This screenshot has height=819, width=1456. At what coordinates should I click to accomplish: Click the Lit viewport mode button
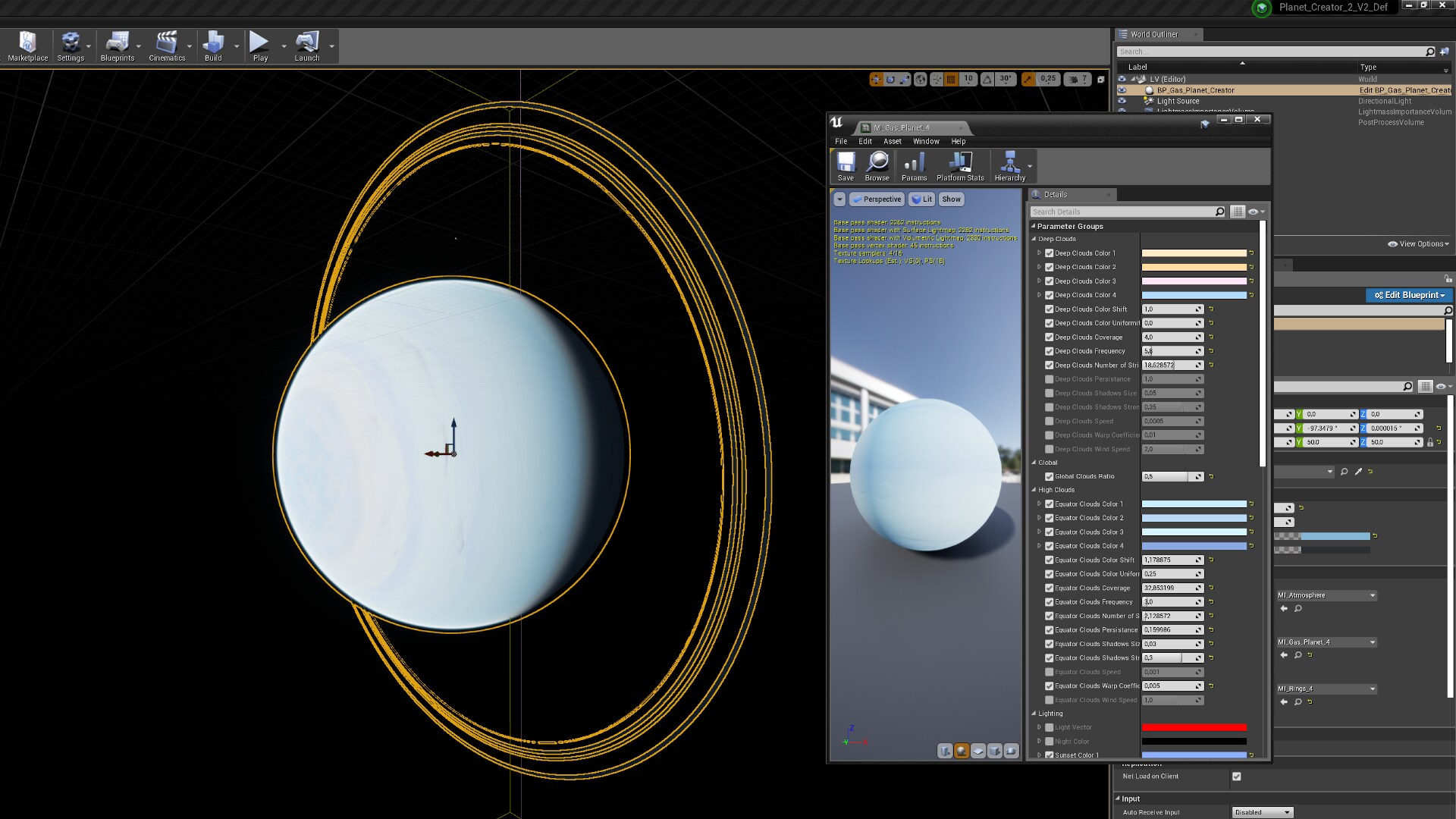921,199
